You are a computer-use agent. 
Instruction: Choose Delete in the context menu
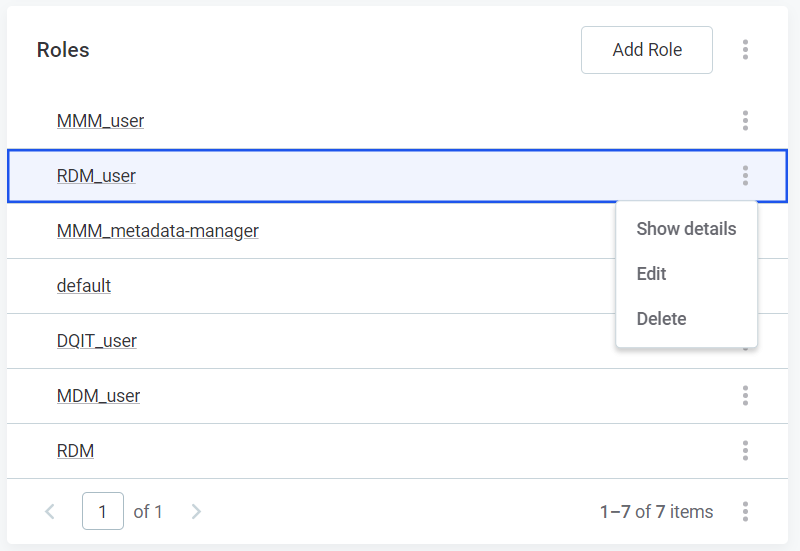click(x=661, y=319)
